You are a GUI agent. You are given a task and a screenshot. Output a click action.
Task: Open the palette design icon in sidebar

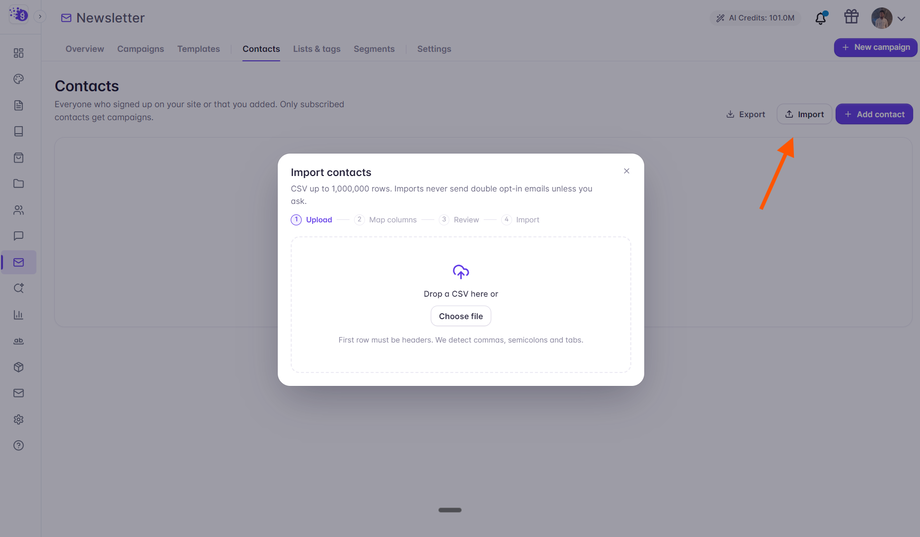[19, 79]
